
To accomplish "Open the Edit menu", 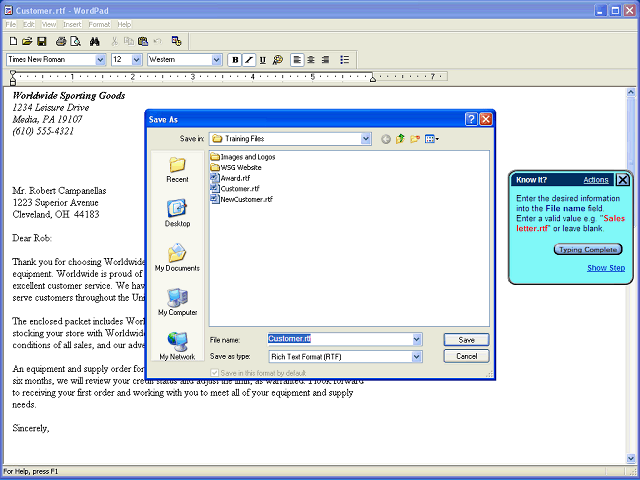I will [x=29, y=24].
